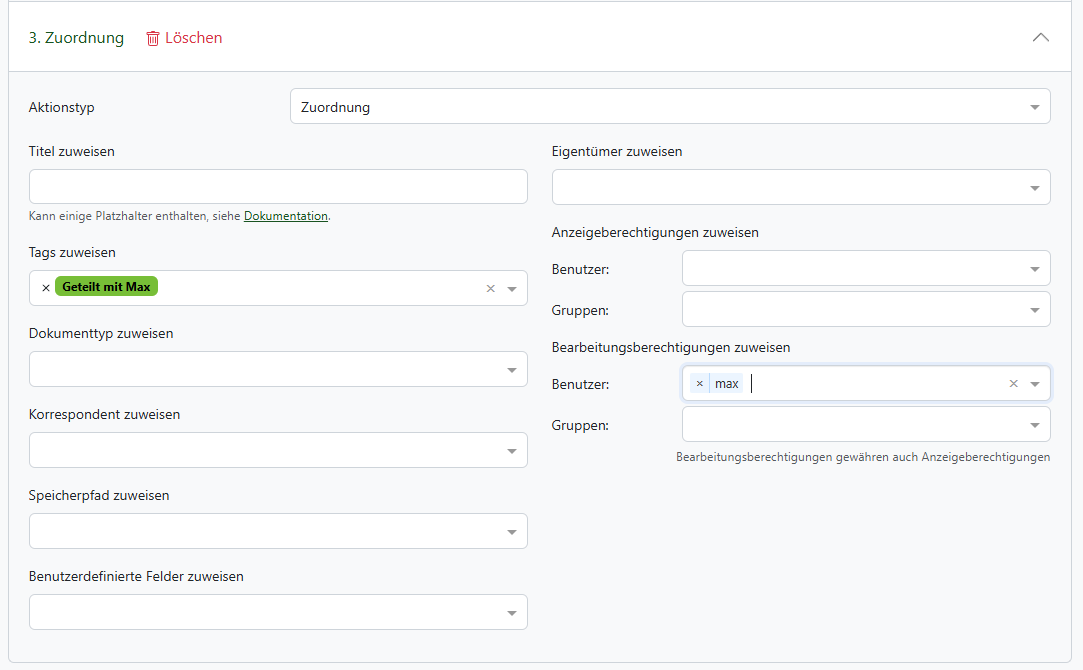This screenshot has height=670, width=1083.
Task: Open the Anzeigeberechtigungen Gruppen dropdown
Action: tap(1034, 310)
